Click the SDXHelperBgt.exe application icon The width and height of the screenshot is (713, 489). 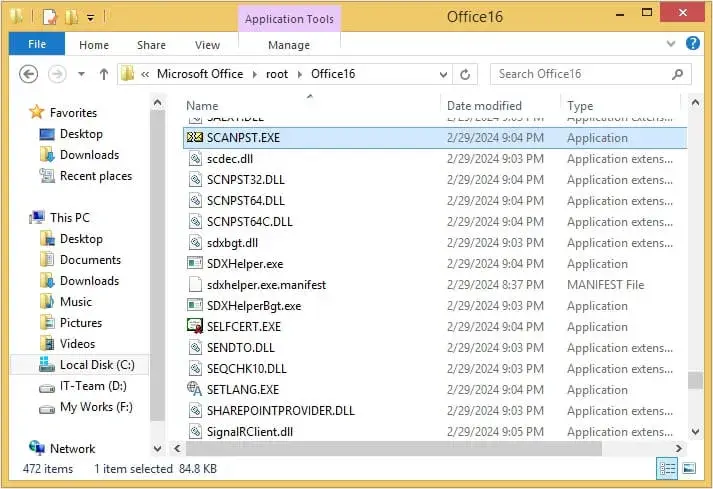(x=195, y=305)
